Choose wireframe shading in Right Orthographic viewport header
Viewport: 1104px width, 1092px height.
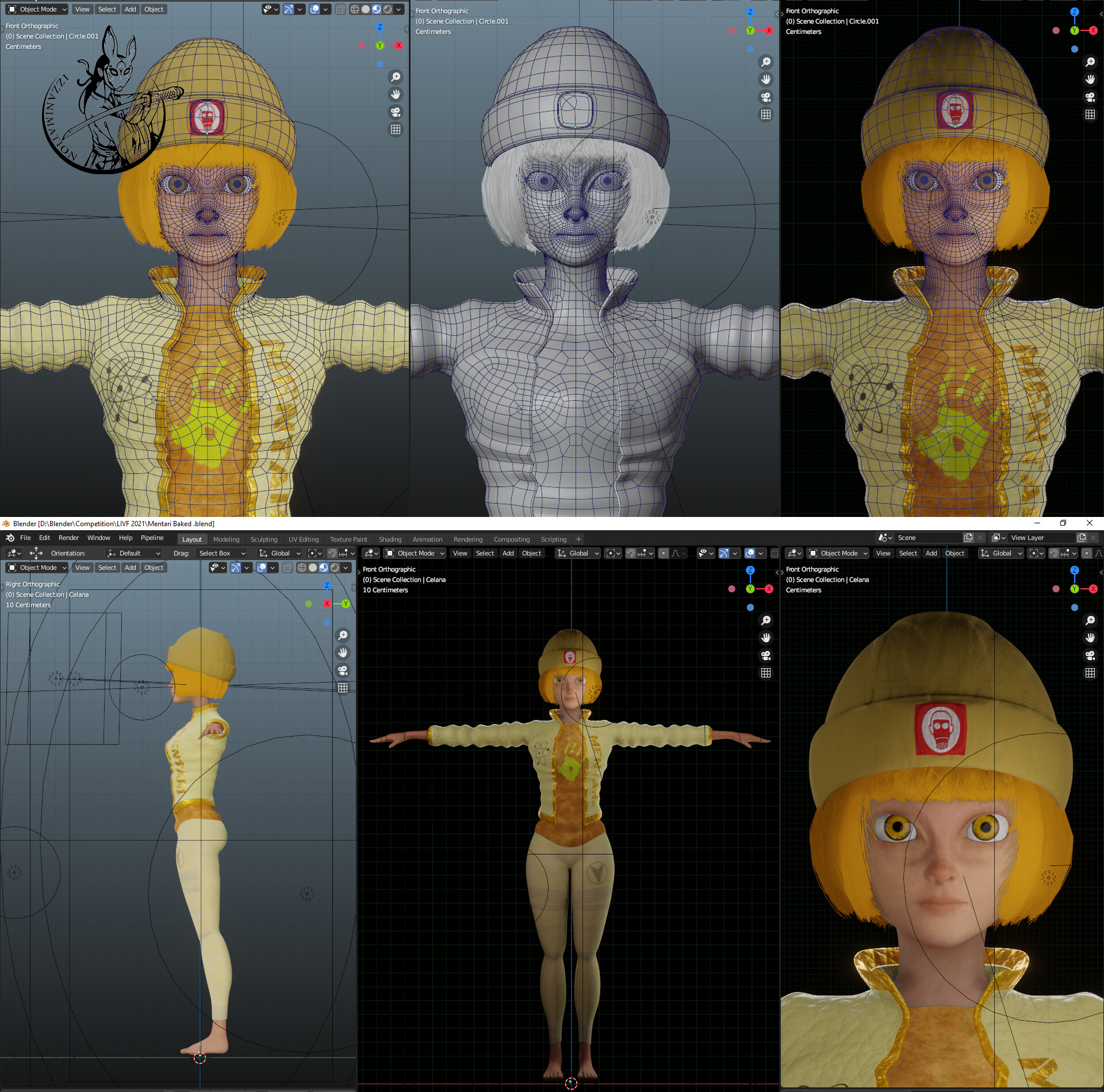(x=302, y=568)
